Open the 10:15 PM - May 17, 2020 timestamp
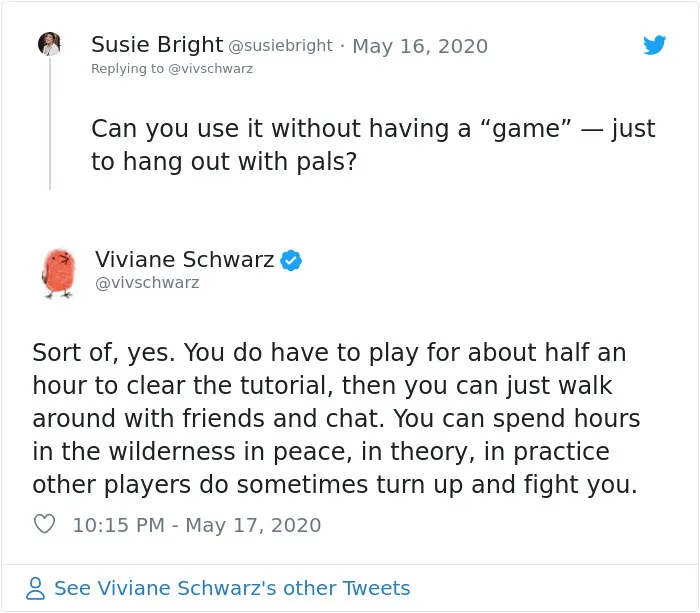Screen dimensions: 700x613 tap(197, 525)
